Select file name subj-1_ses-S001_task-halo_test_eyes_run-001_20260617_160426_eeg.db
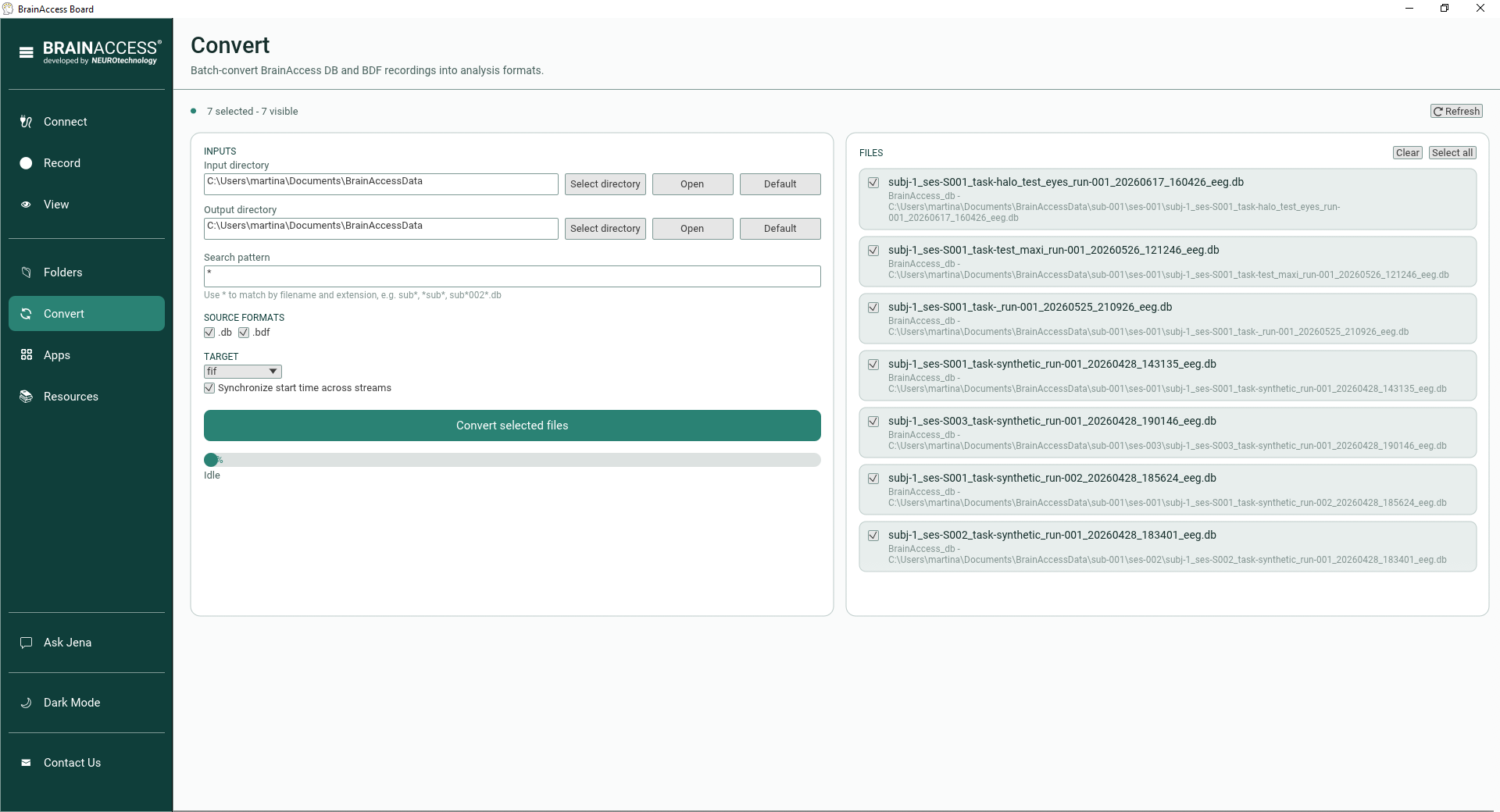This screenshot has width=1500, height=812. [x=1066, y=183]
